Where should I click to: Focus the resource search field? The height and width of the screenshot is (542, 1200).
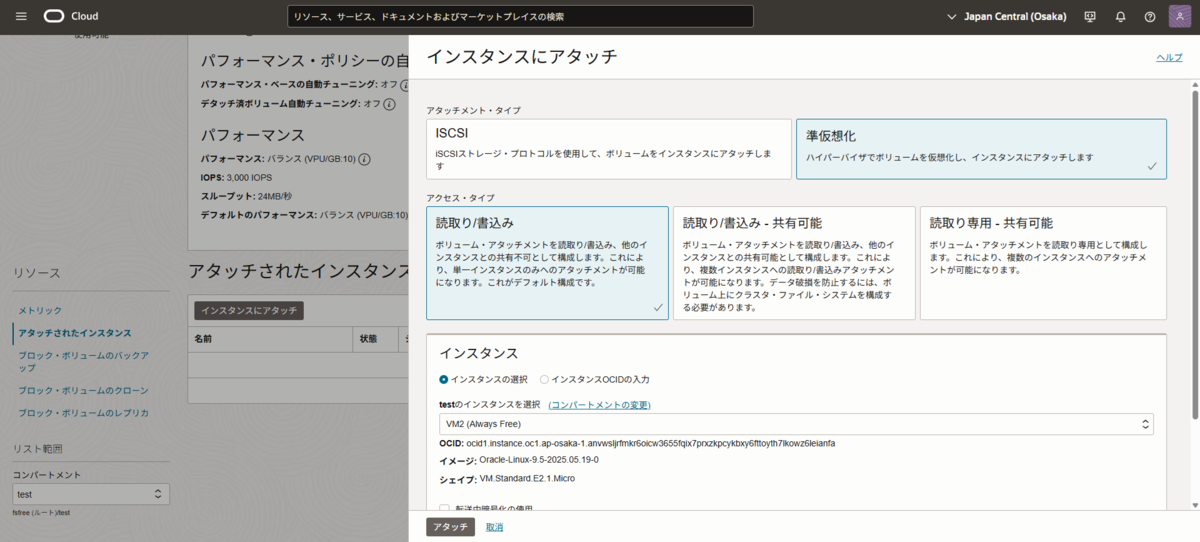(x=520, y=16)
